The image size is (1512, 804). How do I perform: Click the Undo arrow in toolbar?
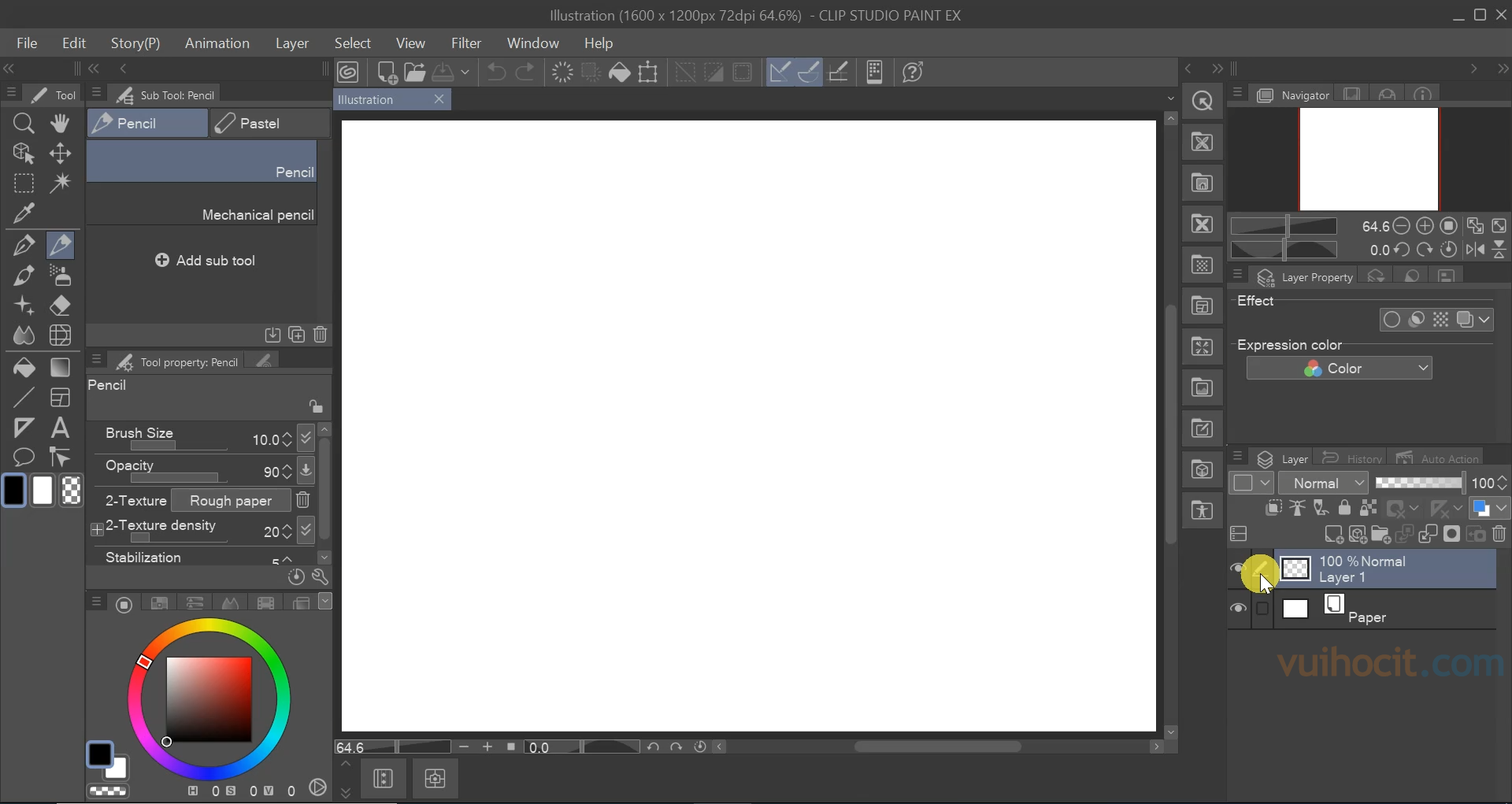tap(496, 72)
